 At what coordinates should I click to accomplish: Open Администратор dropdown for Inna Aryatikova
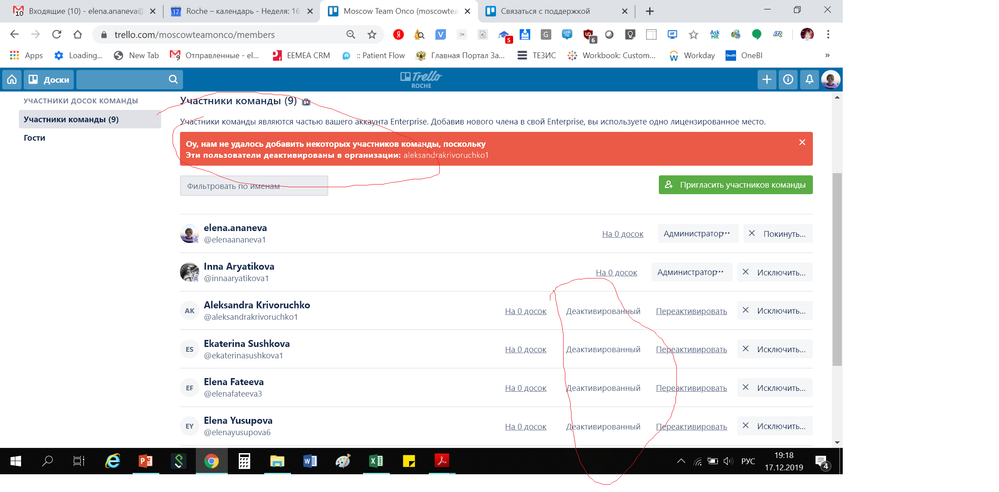pos(692,272)
